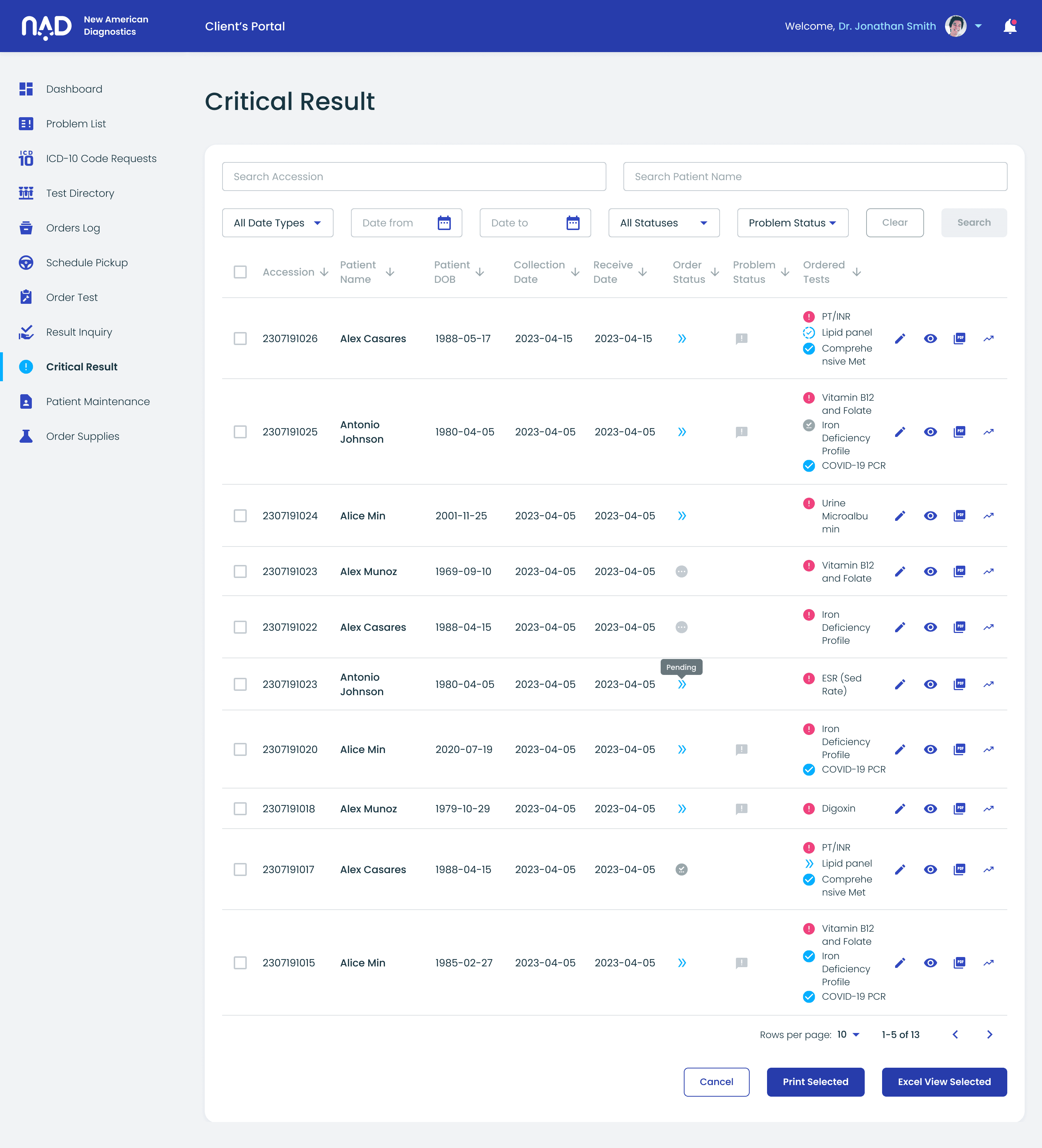
Task: Go to Dashboard in sidebar
Action: pos(74,89)
